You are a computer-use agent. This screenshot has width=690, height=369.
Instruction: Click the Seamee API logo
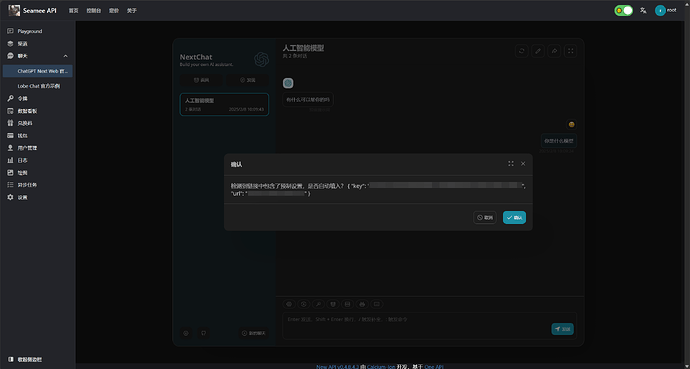click(x=33, y=11)
